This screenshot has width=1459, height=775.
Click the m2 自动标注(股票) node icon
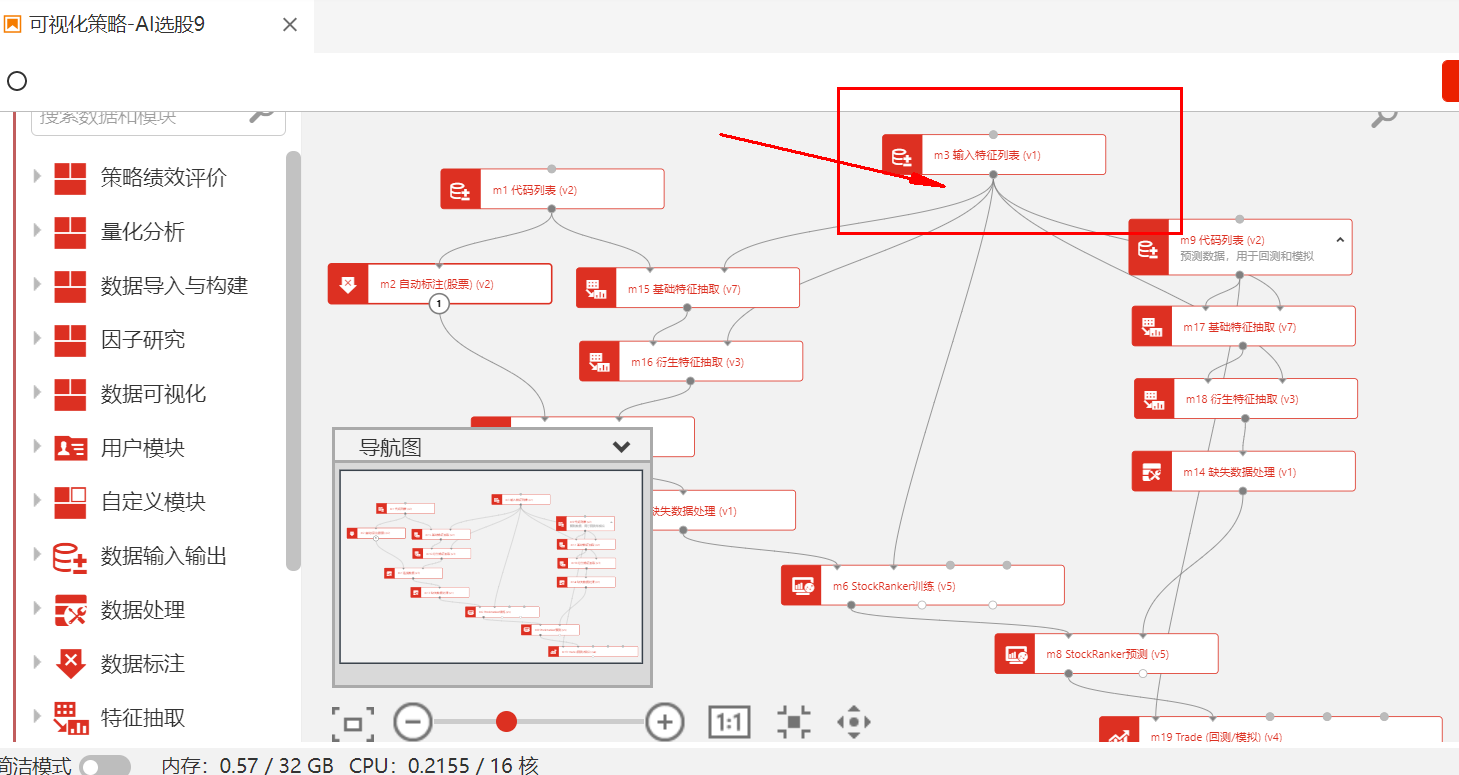[x=348, y=284]
